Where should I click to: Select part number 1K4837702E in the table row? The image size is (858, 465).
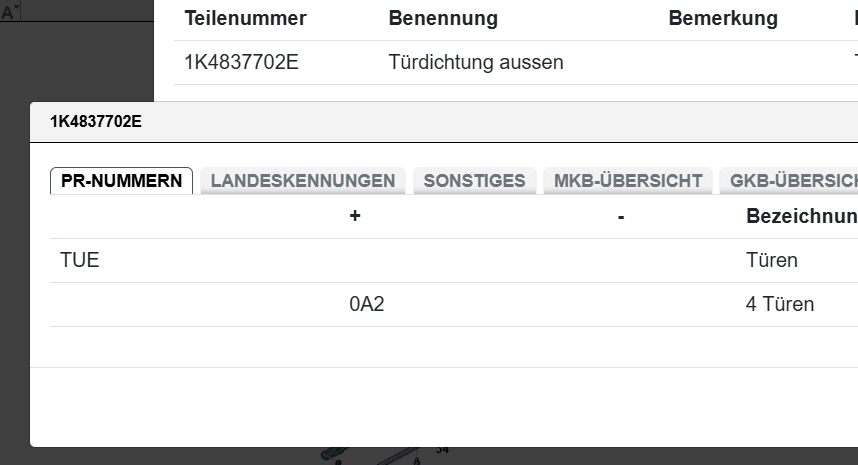241,62
